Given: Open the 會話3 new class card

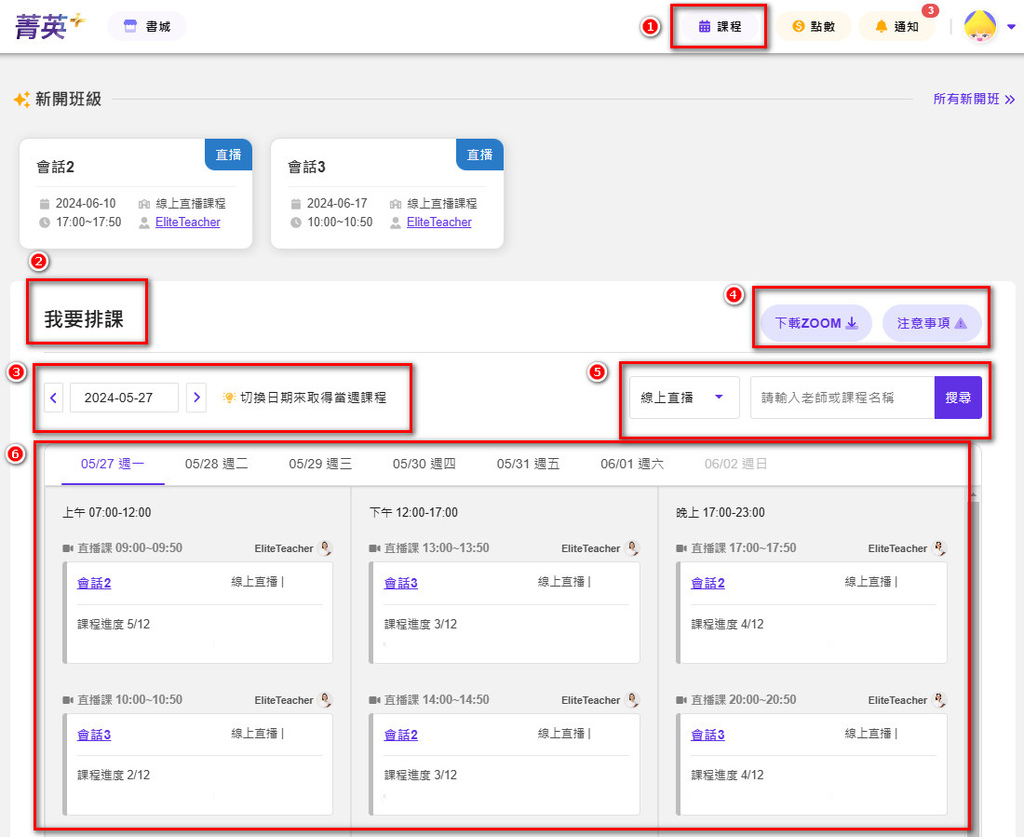Looking at the screenshot, I should [387, 193].
